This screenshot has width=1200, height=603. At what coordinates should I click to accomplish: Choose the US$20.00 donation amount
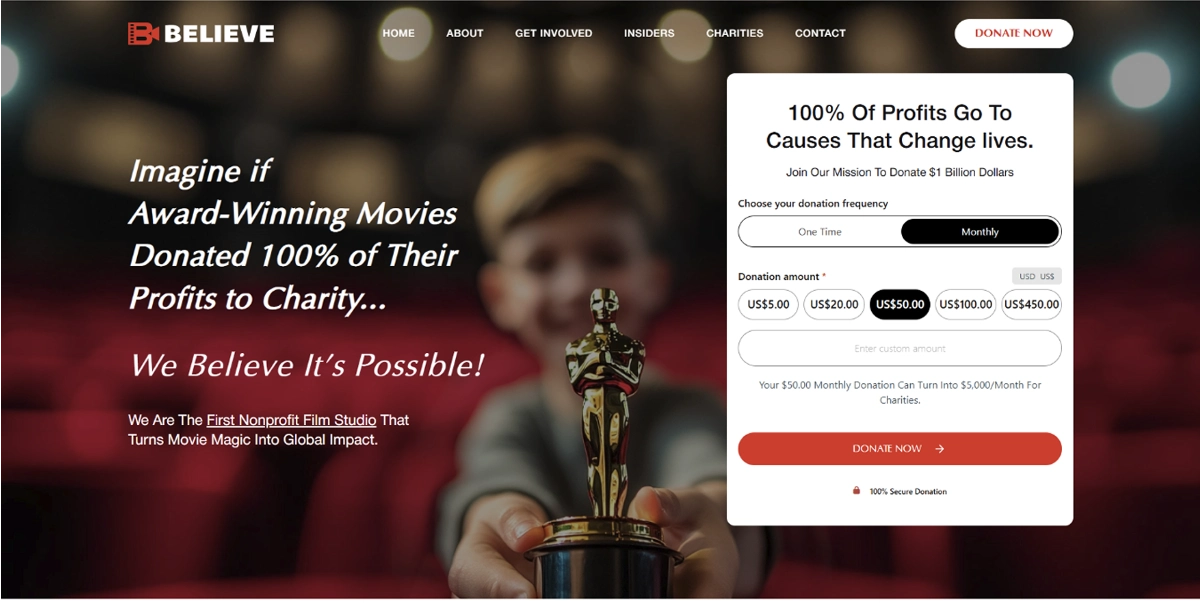tap(834, 305)
